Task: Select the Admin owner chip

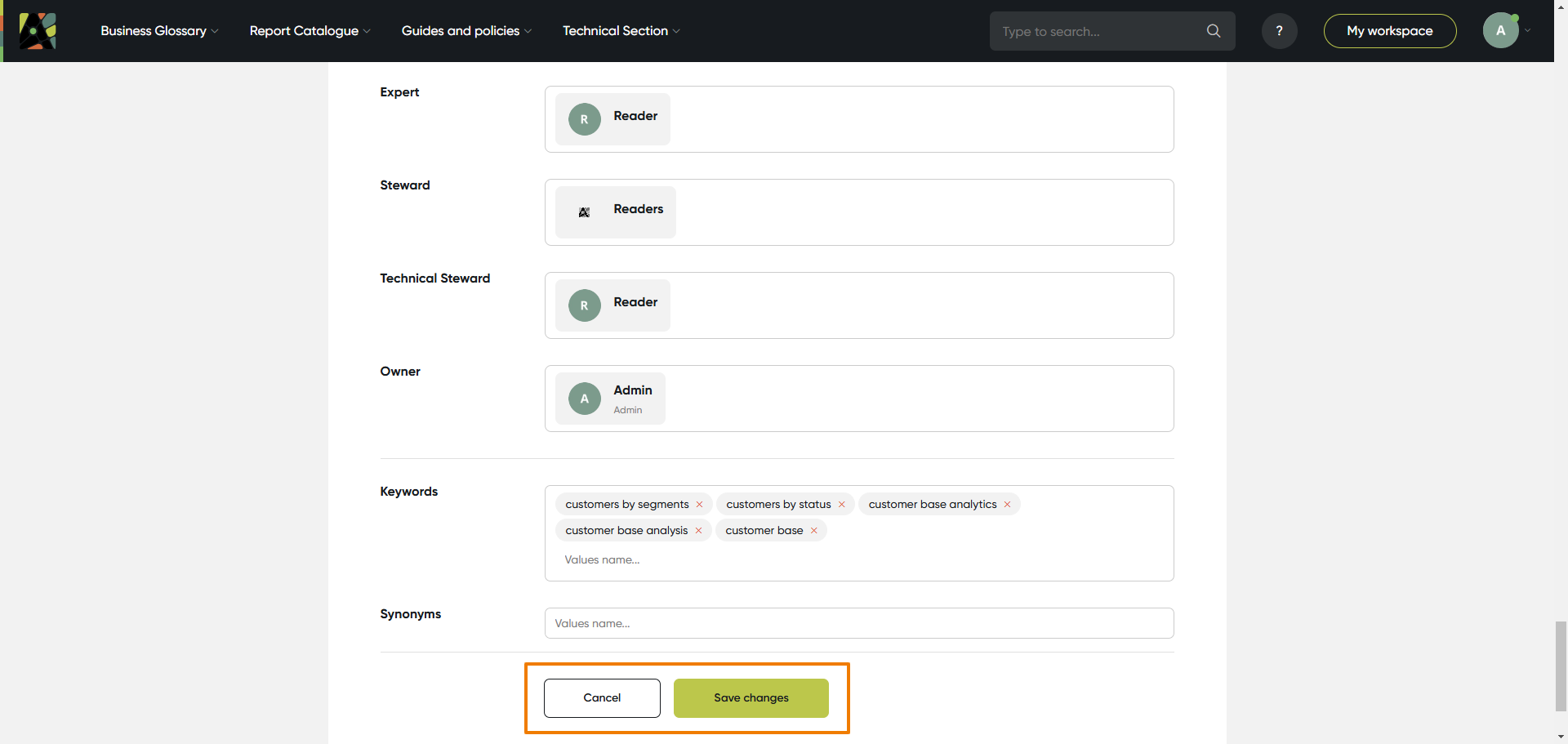Action: click(x=610, y=399)
